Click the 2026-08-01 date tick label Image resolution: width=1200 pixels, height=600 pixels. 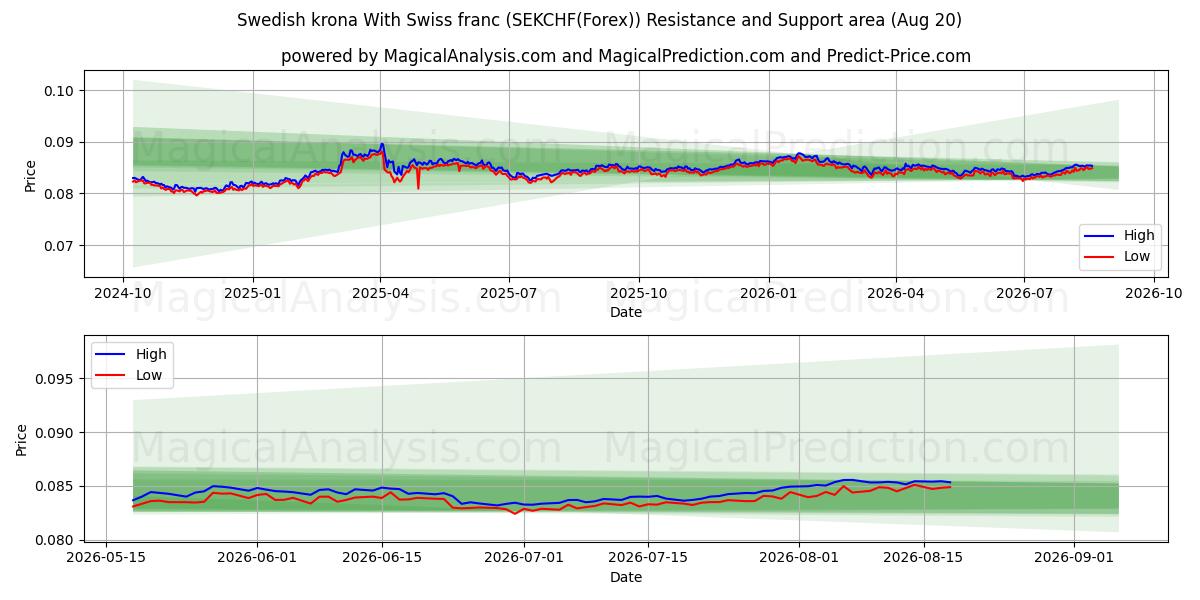point(799,558)
